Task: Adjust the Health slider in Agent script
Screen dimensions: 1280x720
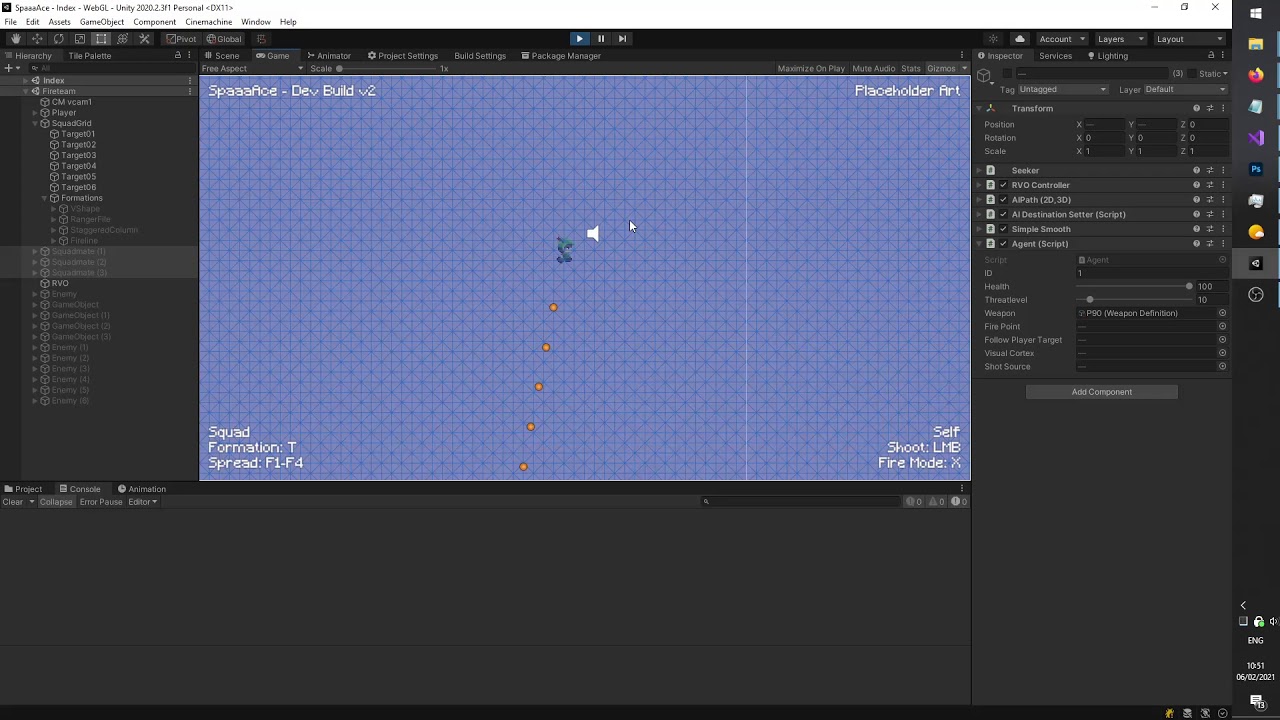Action: (1188, 287)
